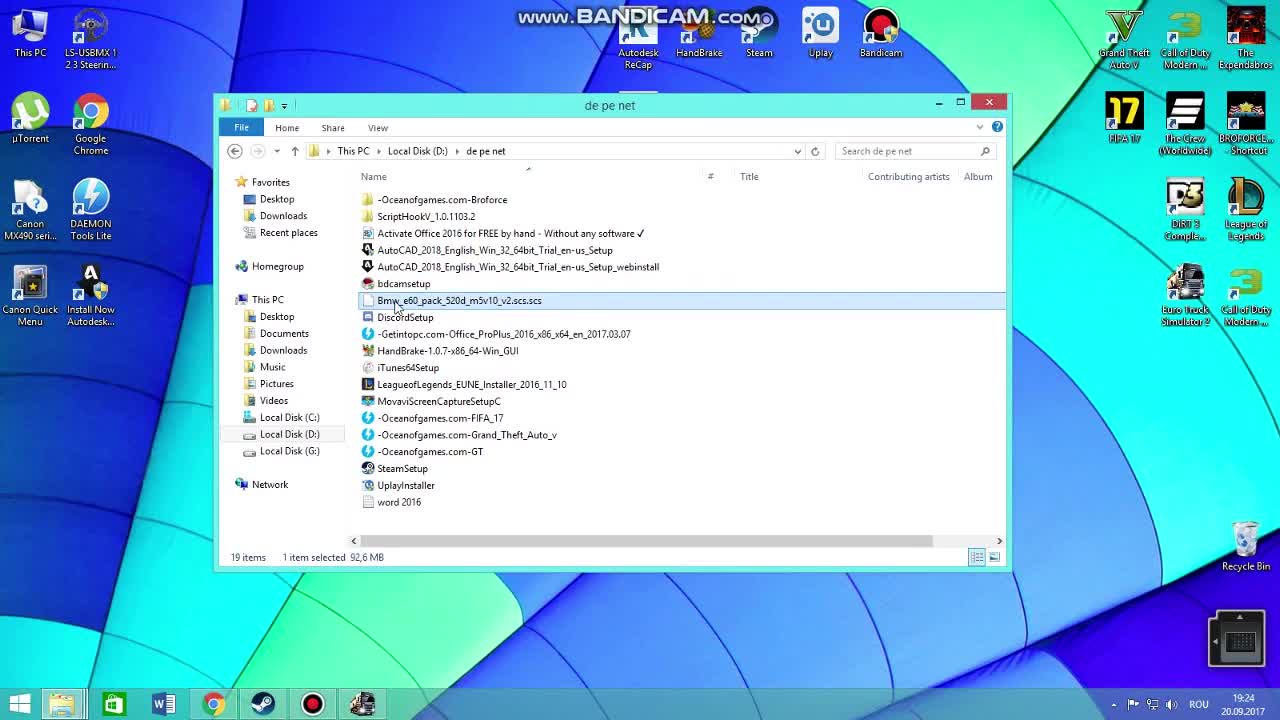Select League of Legends desktop icon
The width and height of the screenshot is (1280, 720).
click(x=1245, y=210)
